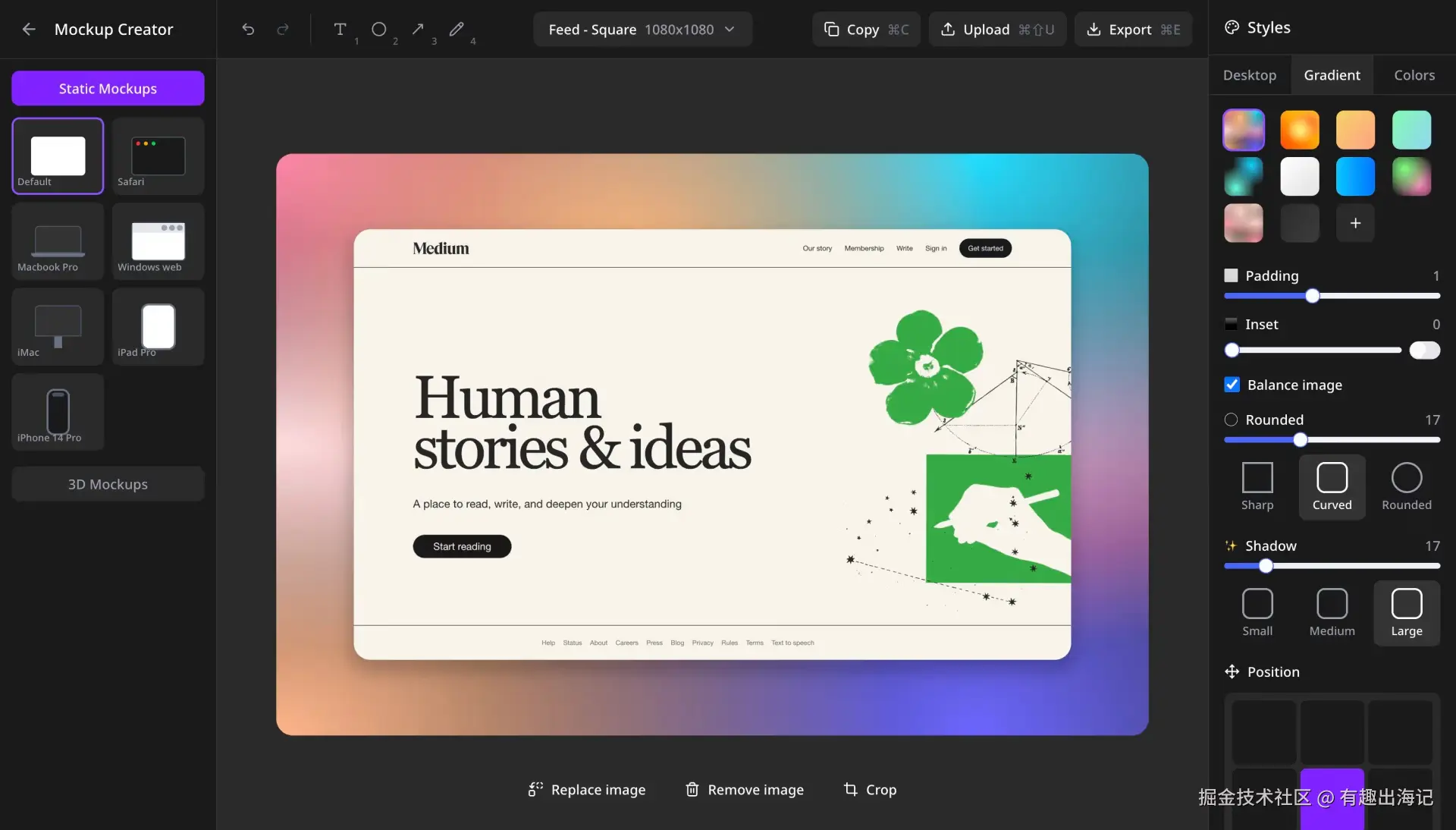Click the plus icon to add gradient

[x=1355, y=223]
